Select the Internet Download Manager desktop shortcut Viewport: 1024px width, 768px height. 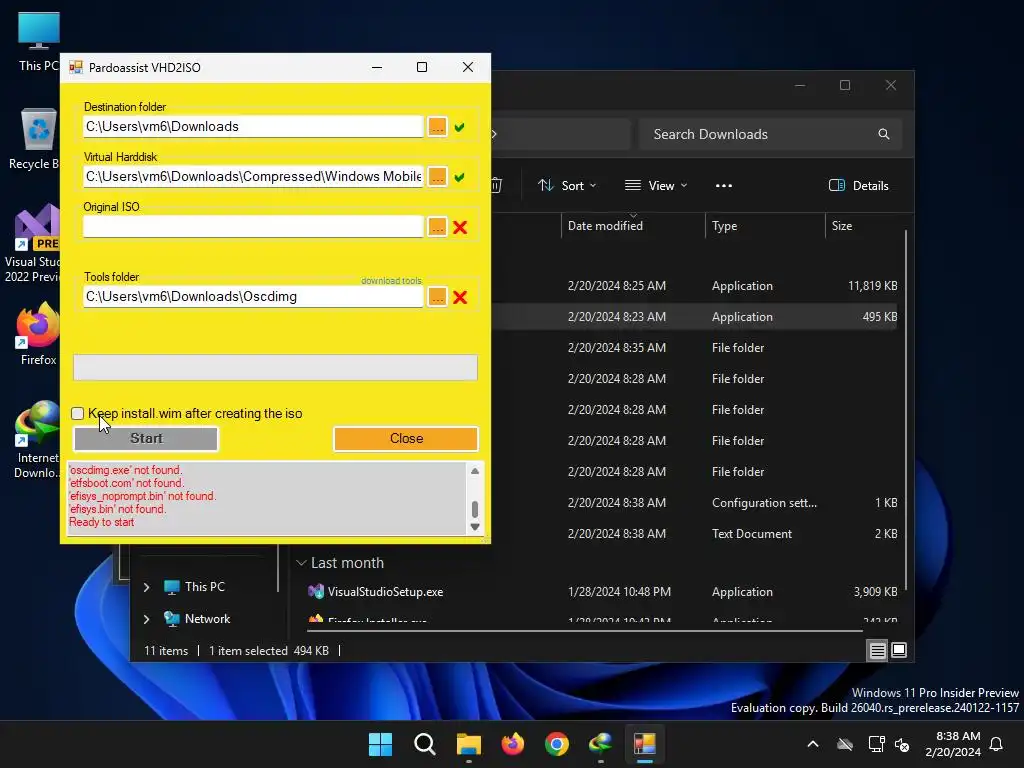point(37,439)
